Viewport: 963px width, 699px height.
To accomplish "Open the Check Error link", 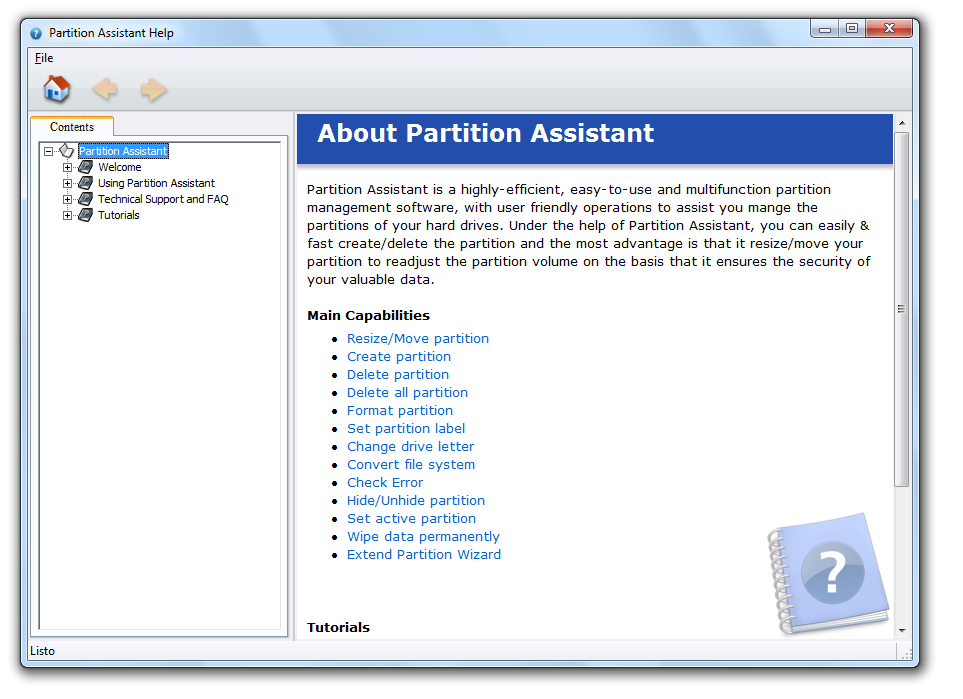I will click(385, 482).
